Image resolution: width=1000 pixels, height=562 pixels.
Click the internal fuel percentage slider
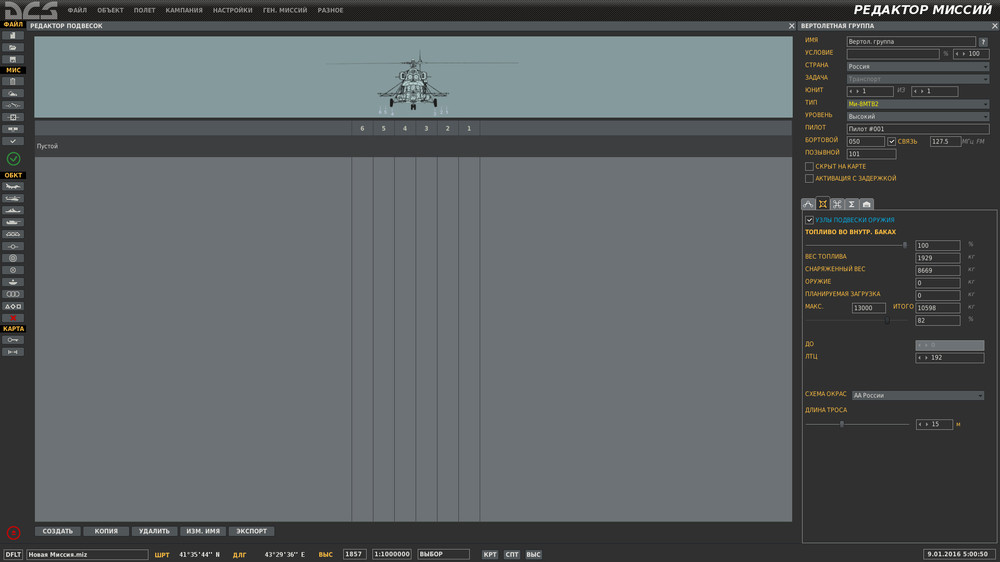tap(856, 245)
